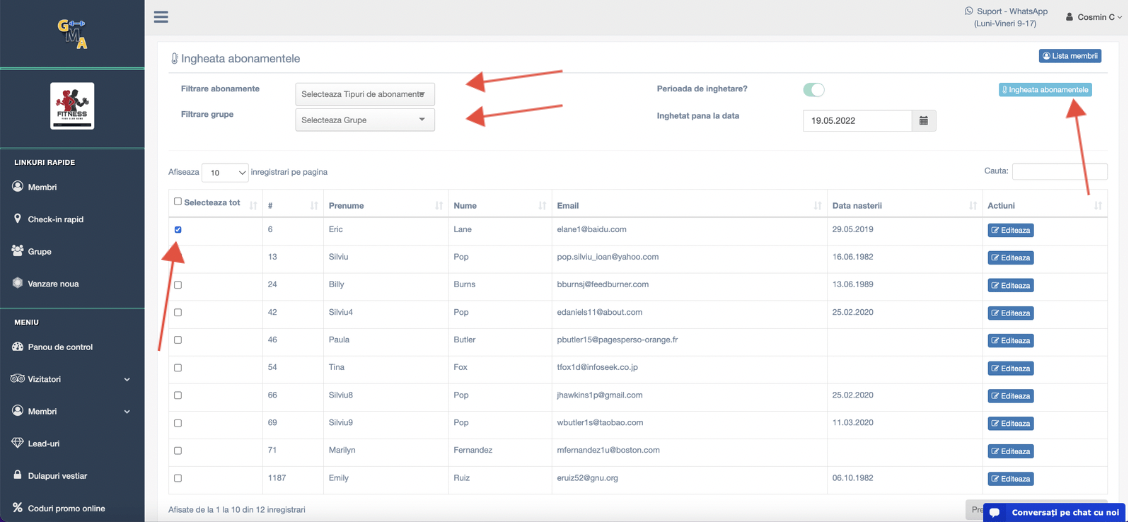Open Dulapuri vestiar menu item
1128x522 pixels.
click(x=50, y=475)
